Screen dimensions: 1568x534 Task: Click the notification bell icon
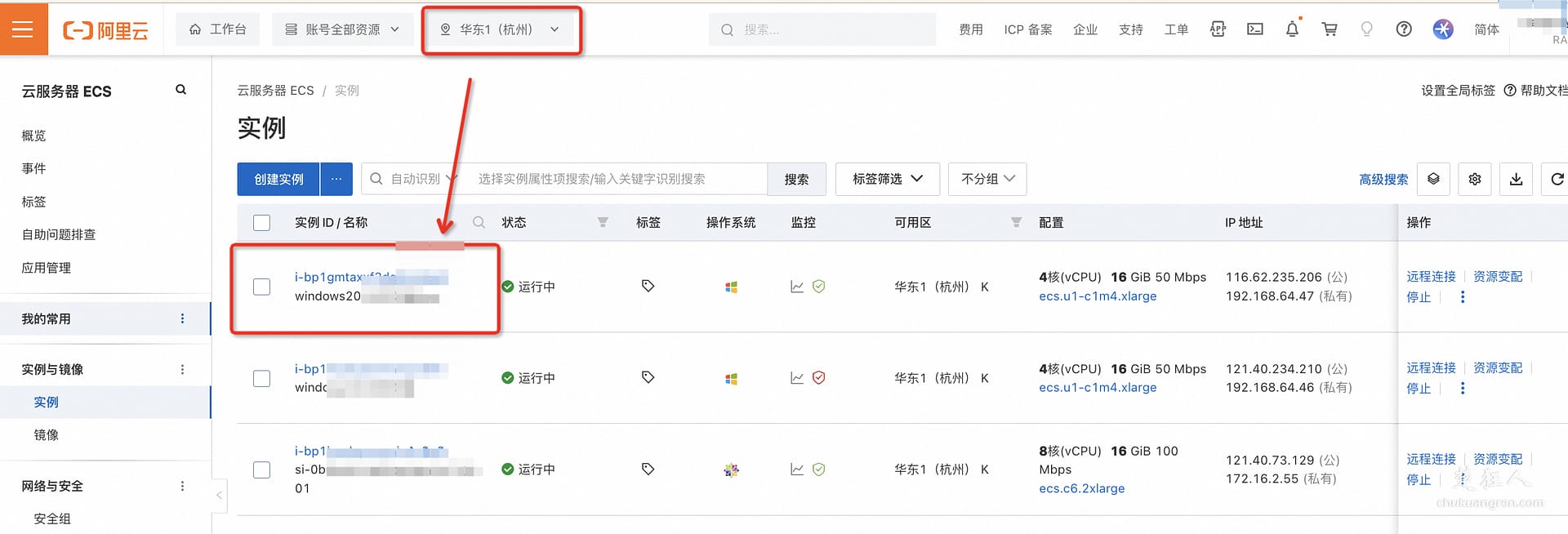pos(1292,29)
